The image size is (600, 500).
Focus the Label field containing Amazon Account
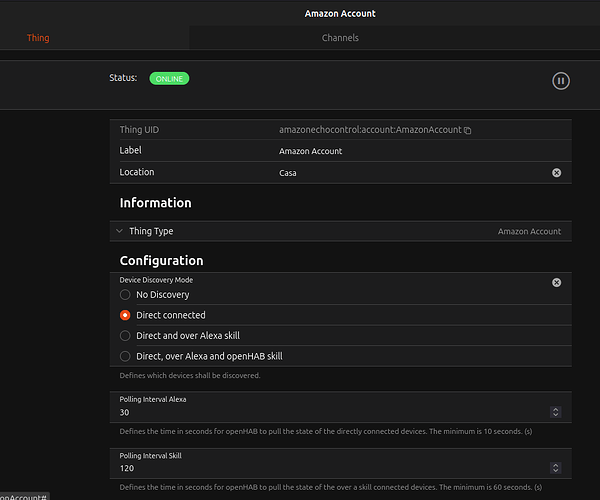click(400, 151)
